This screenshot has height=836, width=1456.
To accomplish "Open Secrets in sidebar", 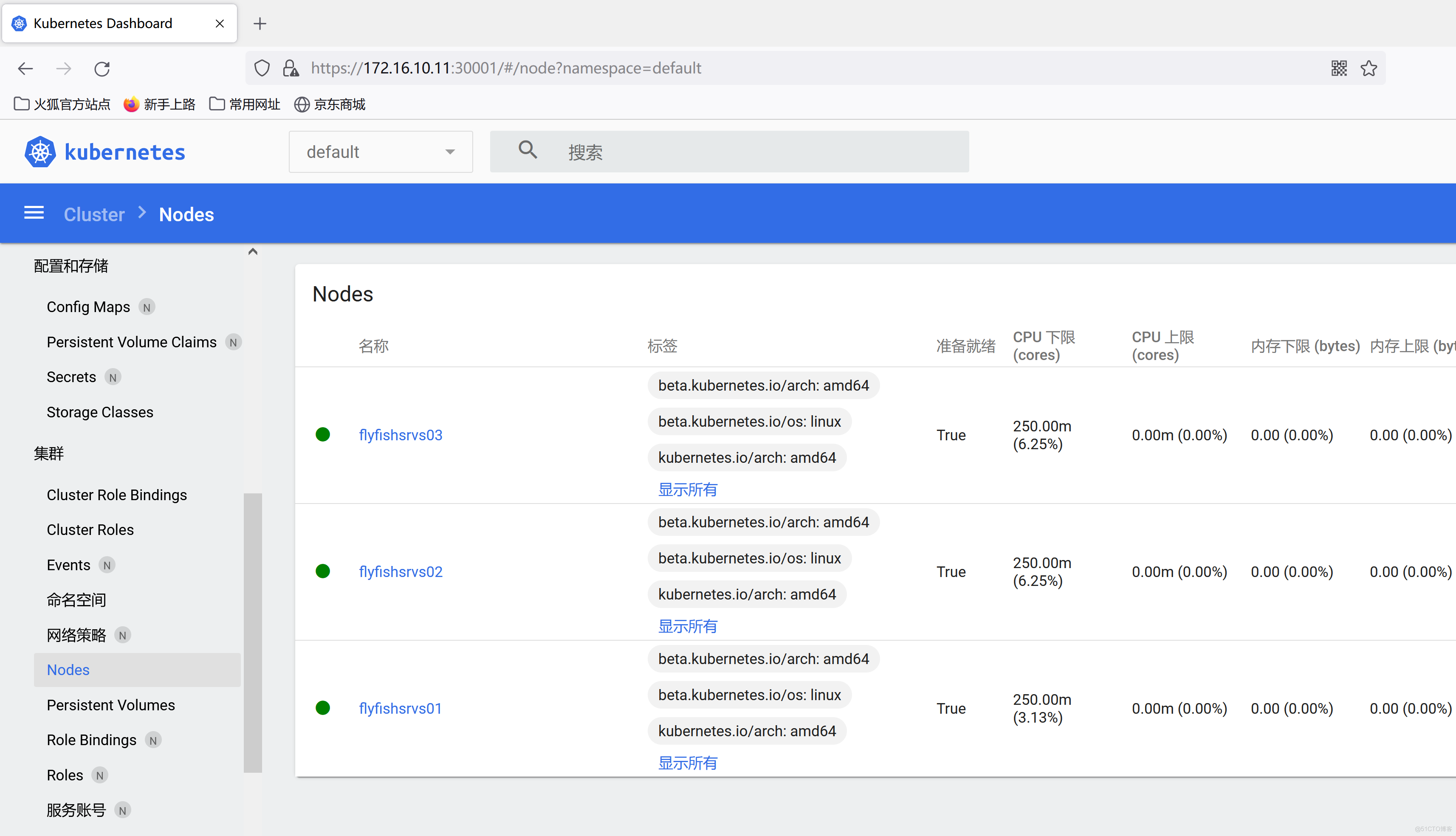I will pyautogui.click(x=71, y=377).
